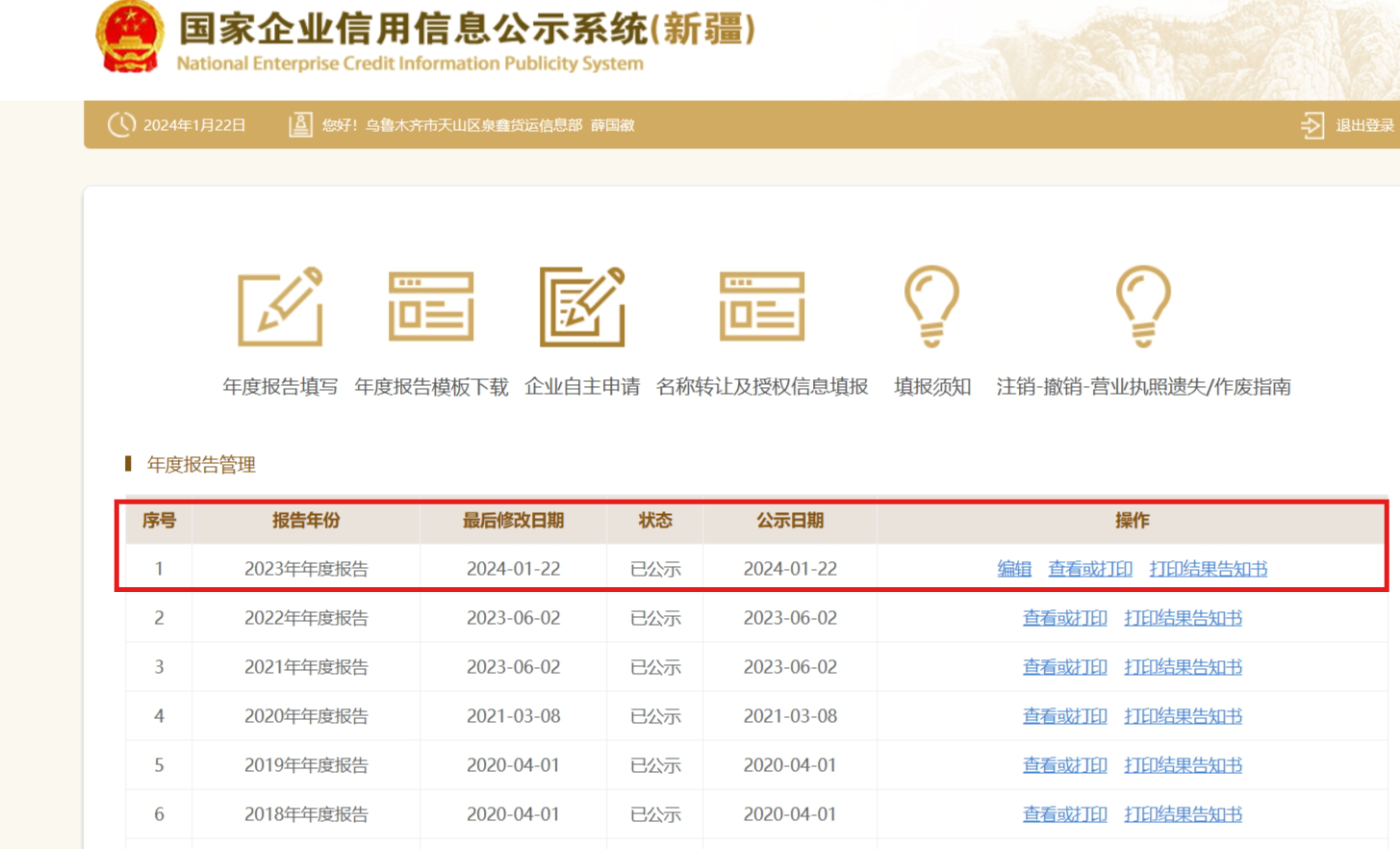This screenshot has height=849, width=1400.
Task: Click the 注销-撤销-营业执照遗失/作废指南 label
Action: point(1143,387)
